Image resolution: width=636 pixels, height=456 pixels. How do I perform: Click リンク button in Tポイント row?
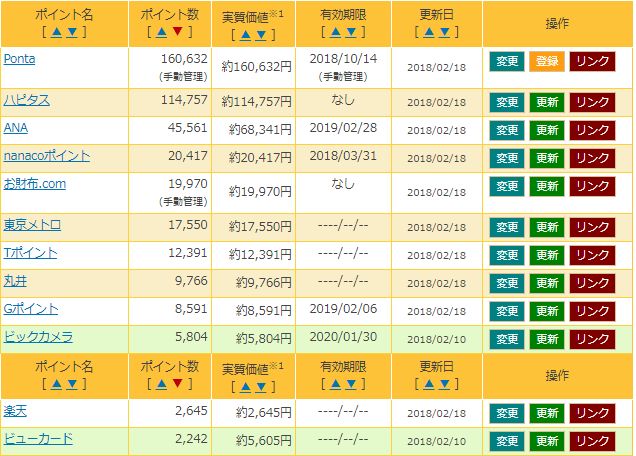592,255
